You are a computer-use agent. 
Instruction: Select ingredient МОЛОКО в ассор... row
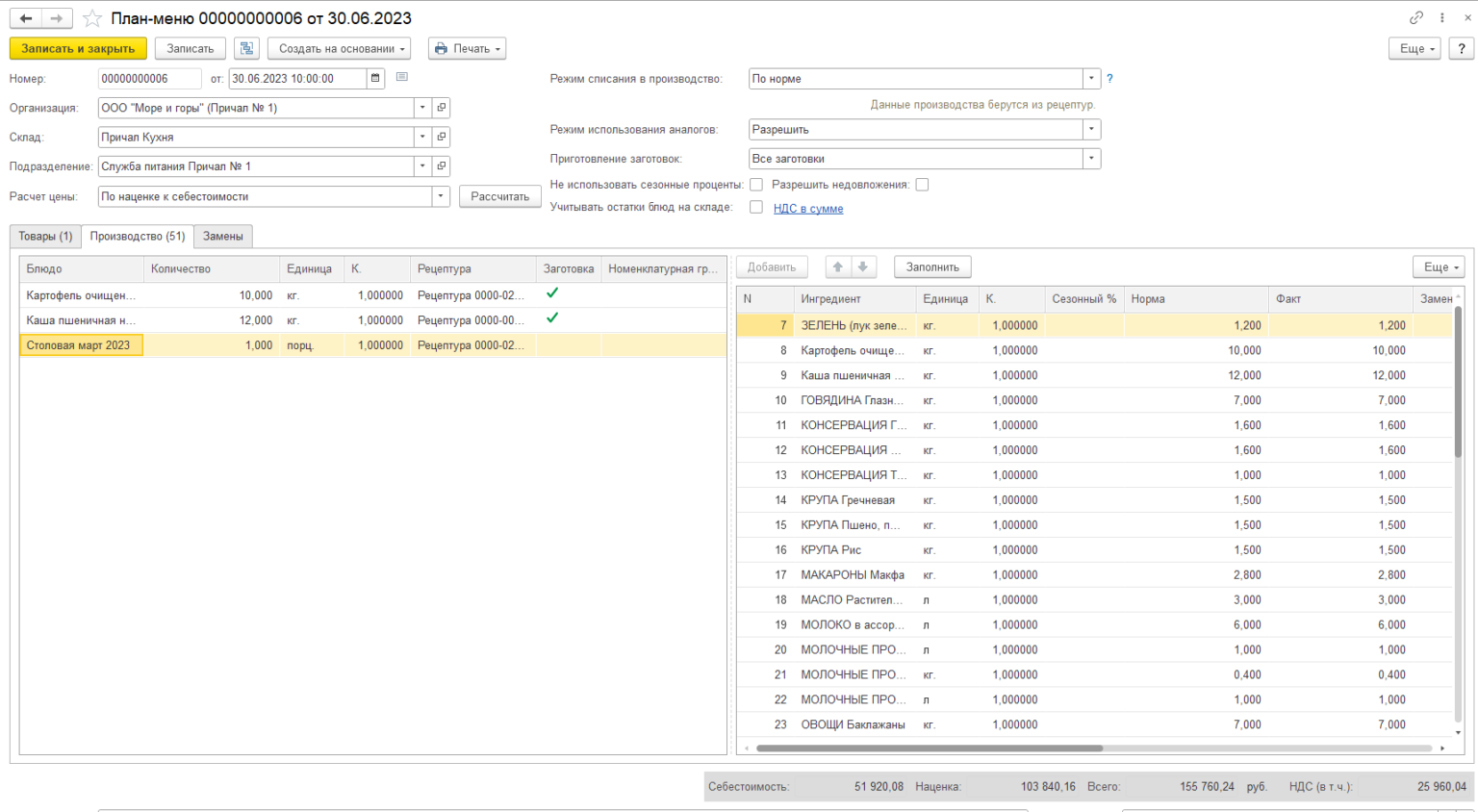pos(1094,625)
